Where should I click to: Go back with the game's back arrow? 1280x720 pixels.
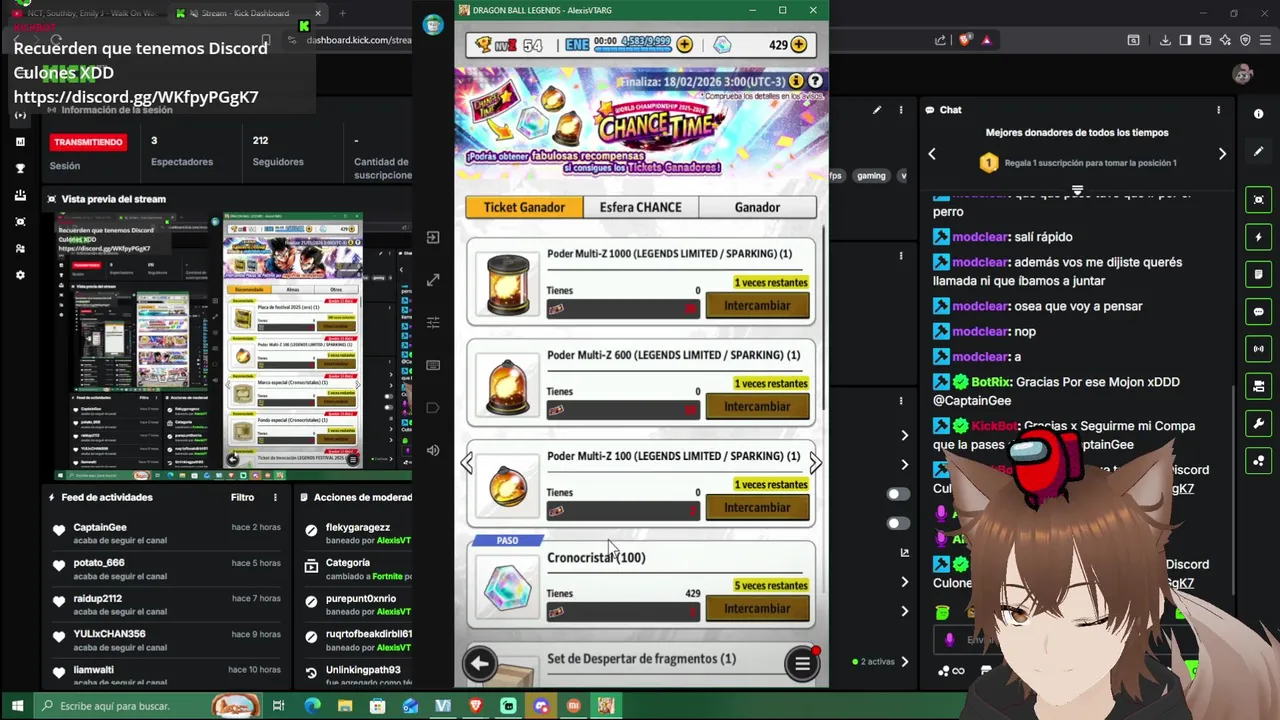pyautogui.click(x=480, y=663)
